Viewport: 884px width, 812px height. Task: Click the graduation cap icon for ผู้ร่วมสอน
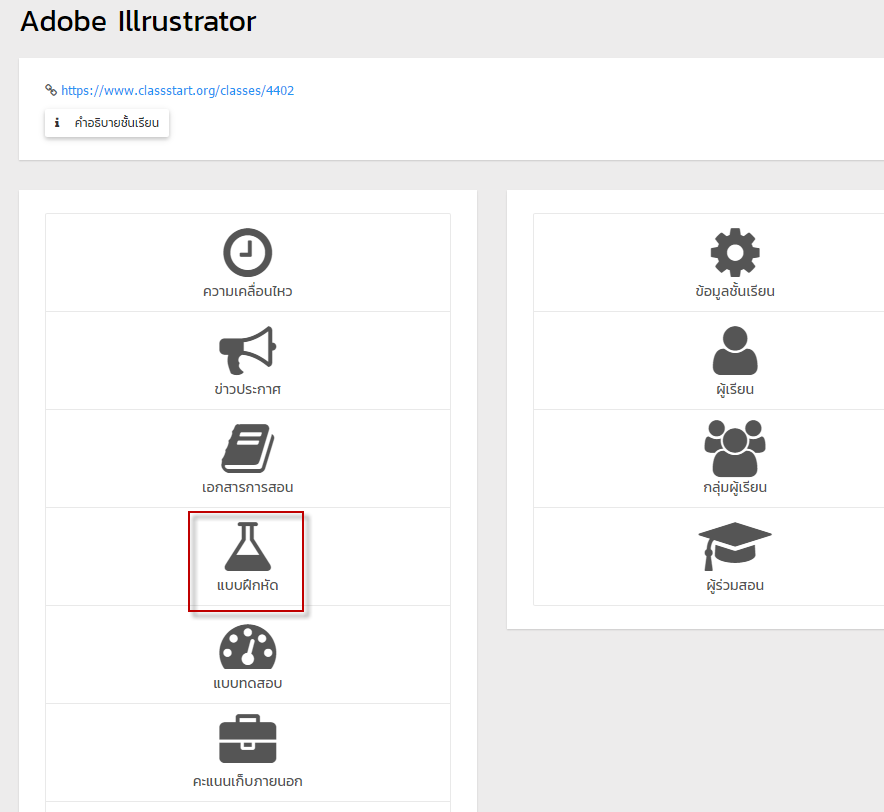point(735,546)
